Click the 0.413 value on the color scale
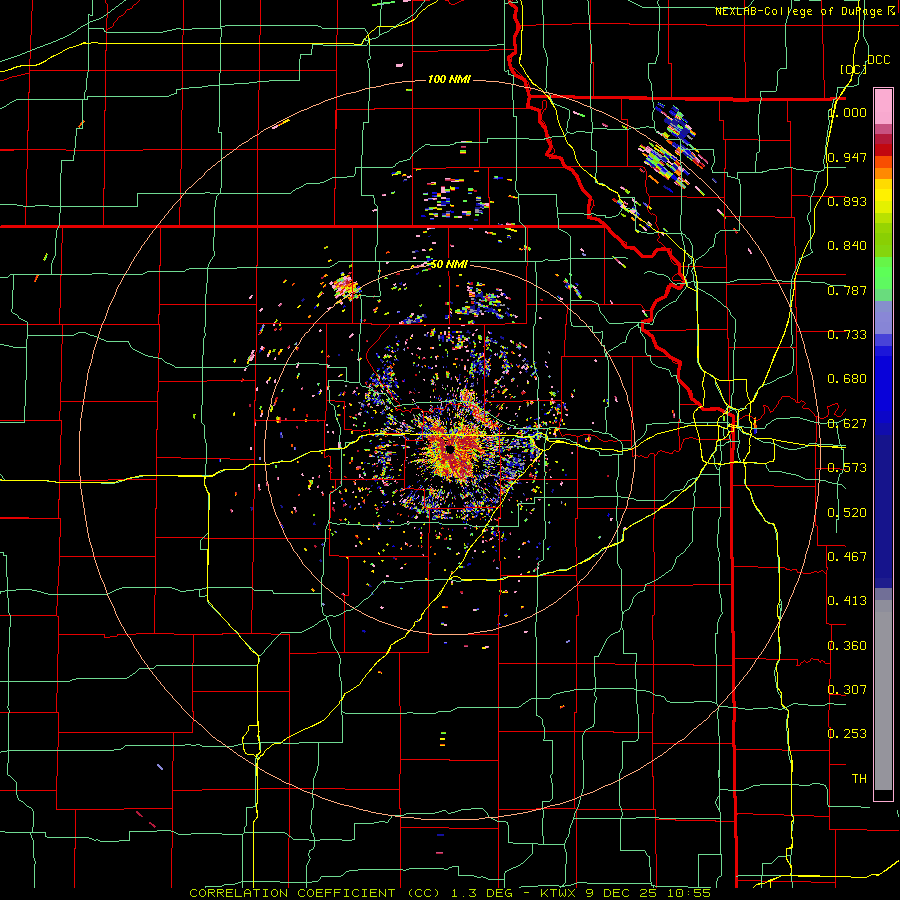Image resolution: width=900 pixels, height=900 pixels. coord(847,600)
